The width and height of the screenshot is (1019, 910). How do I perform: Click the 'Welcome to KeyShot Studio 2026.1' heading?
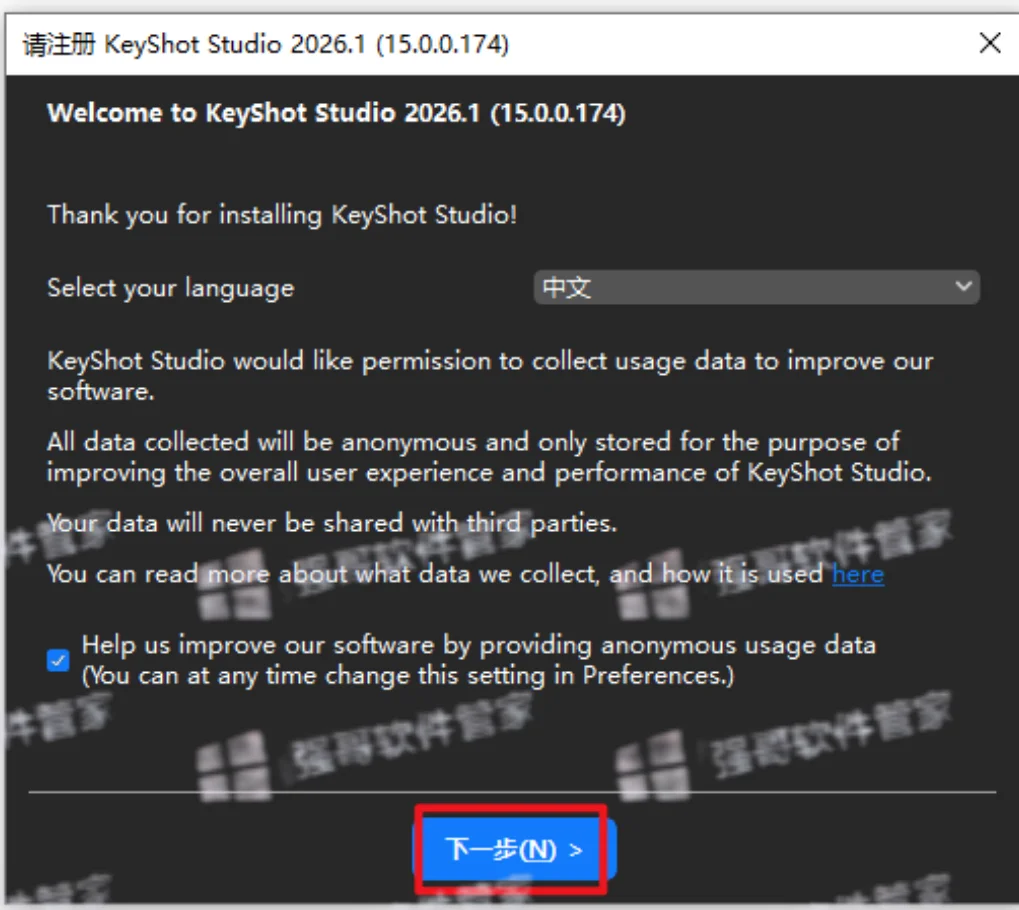[336, 113]
